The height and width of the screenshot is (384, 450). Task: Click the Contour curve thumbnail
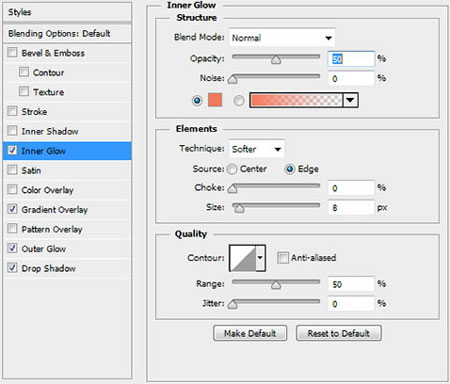coord(243,258)
